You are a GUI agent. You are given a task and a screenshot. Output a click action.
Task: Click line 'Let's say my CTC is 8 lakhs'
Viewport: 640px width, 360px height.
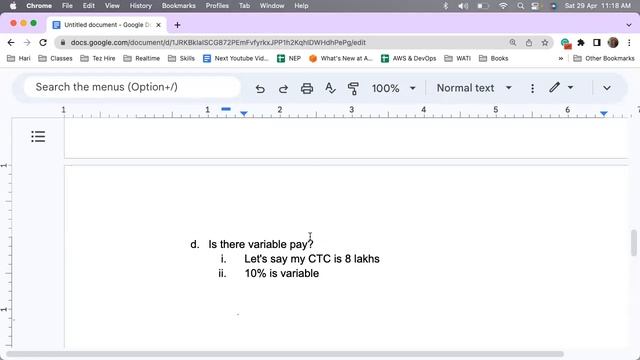[x=312, y=259]
